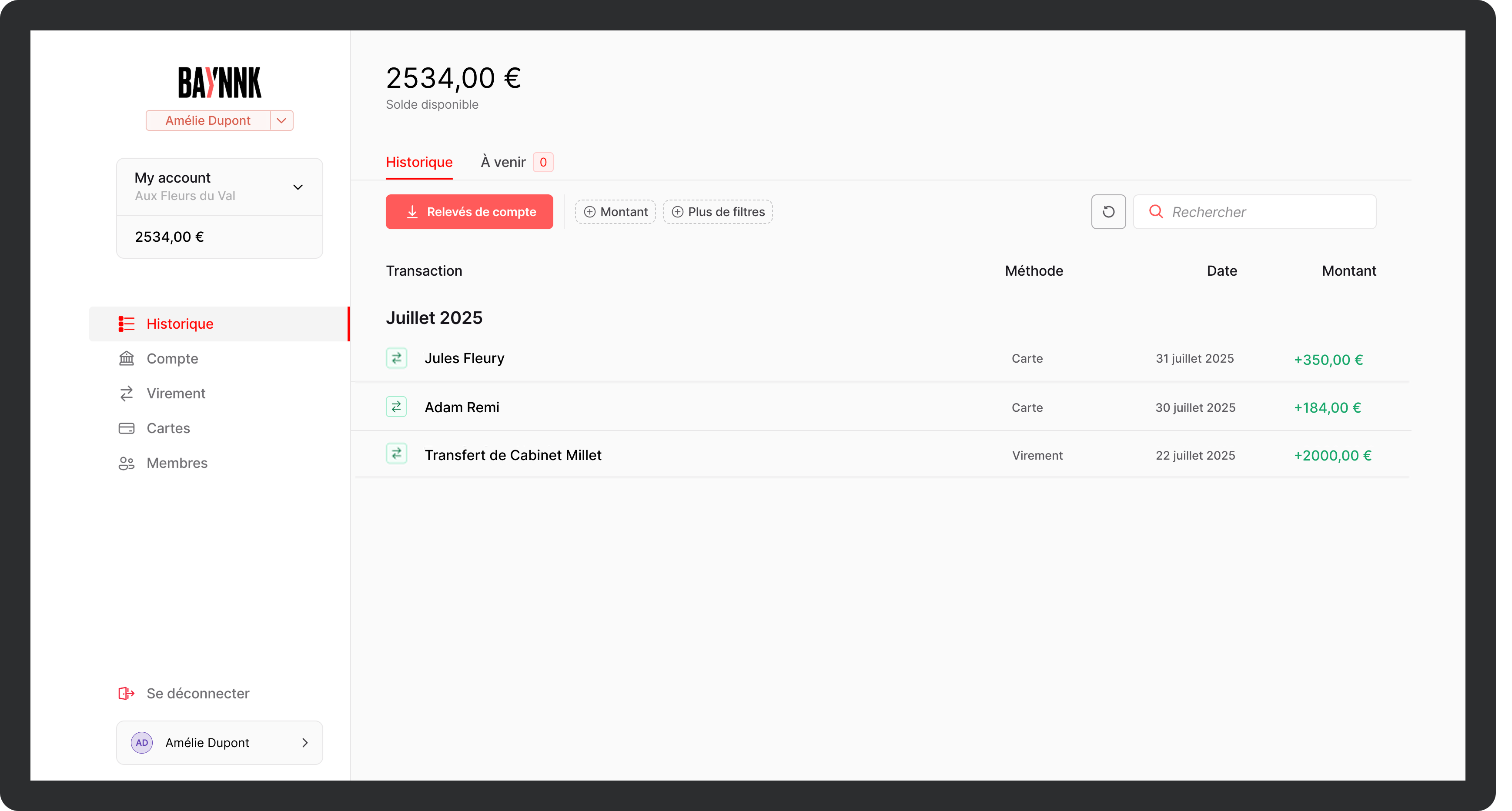Switch to the Historique tab

pyautogui.click(x=419, y=163)
